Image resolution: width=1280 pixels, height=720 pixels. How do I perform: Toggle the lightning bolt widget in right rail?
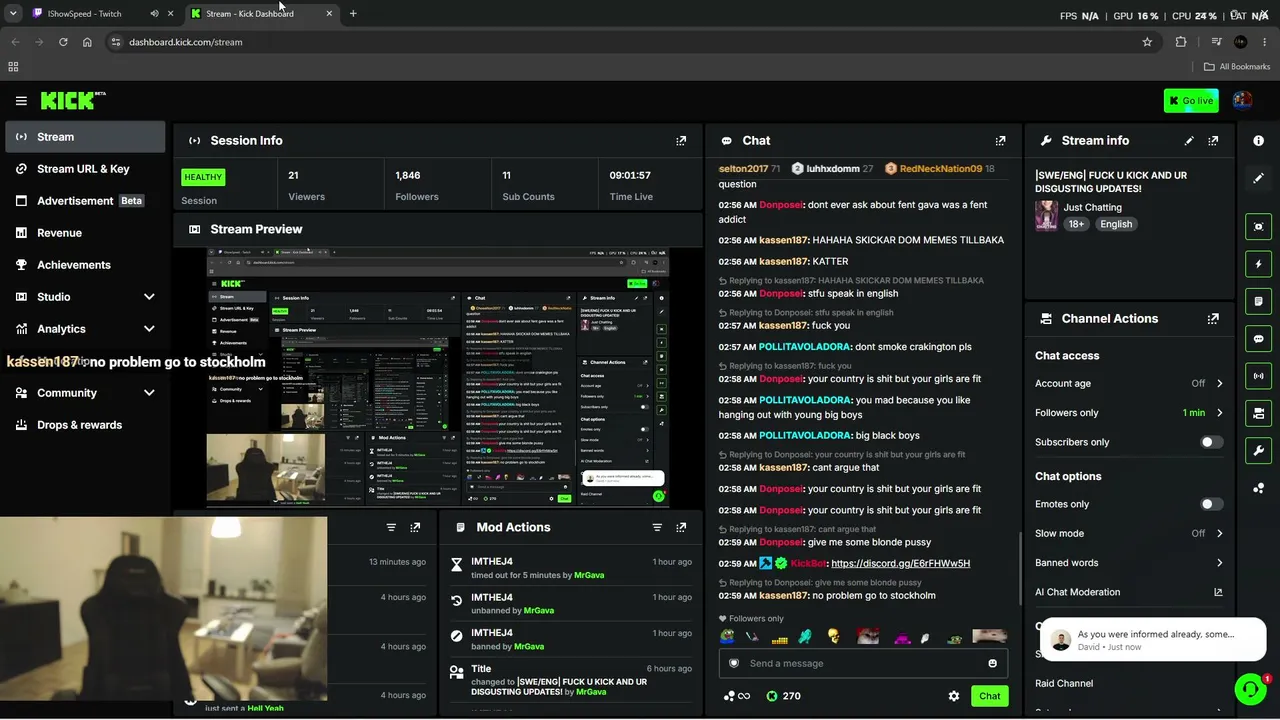[1258, 264]
